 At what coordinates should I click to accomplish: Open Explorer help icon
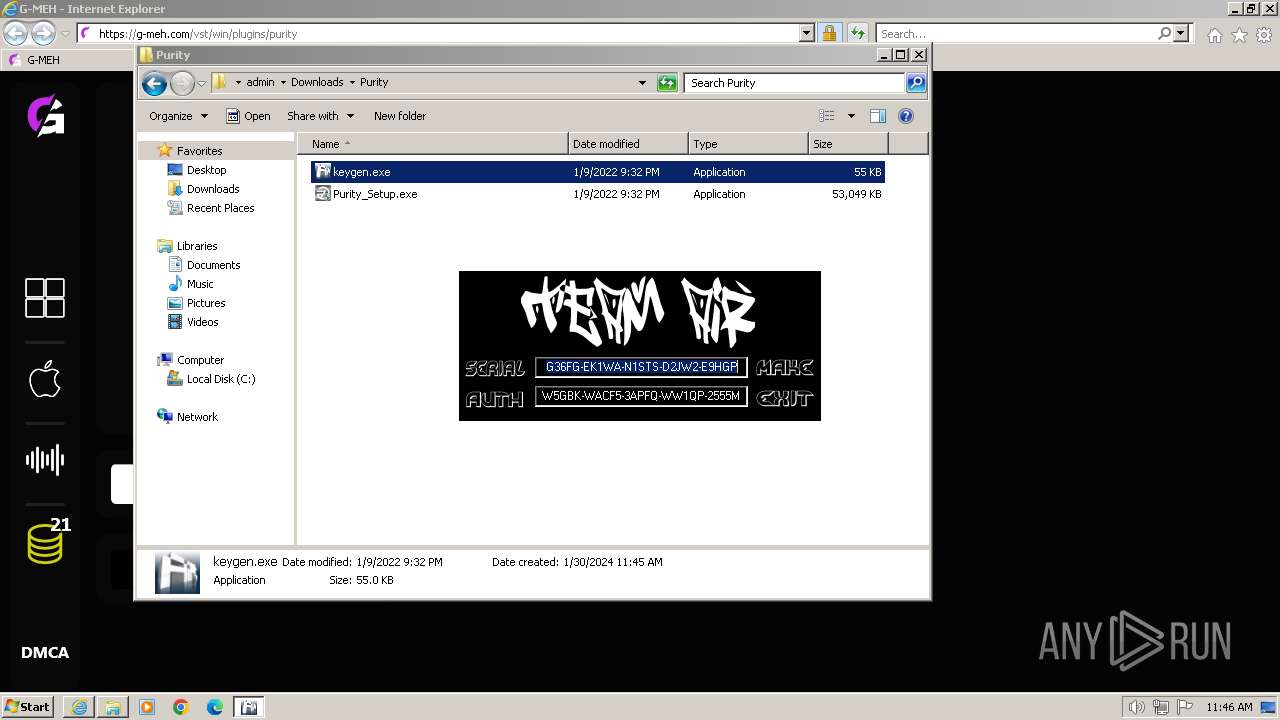[x=906, y=116]
